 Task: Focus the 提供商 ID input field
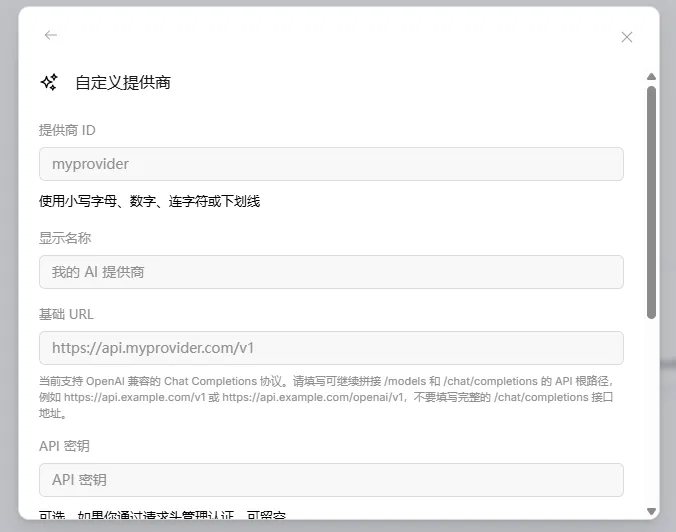tap(331, 164)
